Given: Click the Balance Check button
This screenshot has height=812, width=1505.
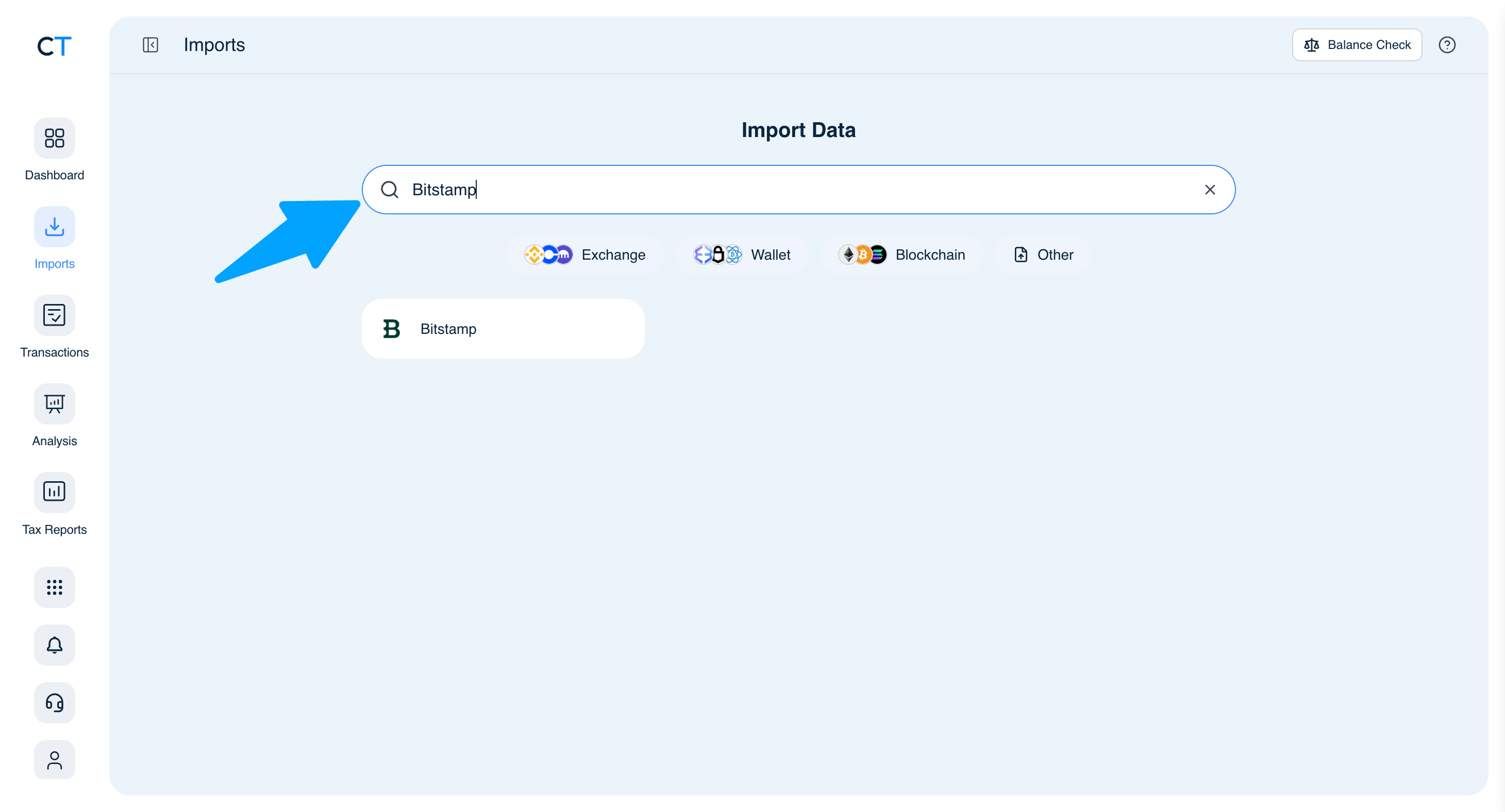Looking at the screenshot, I should [x=1357, y=45].
